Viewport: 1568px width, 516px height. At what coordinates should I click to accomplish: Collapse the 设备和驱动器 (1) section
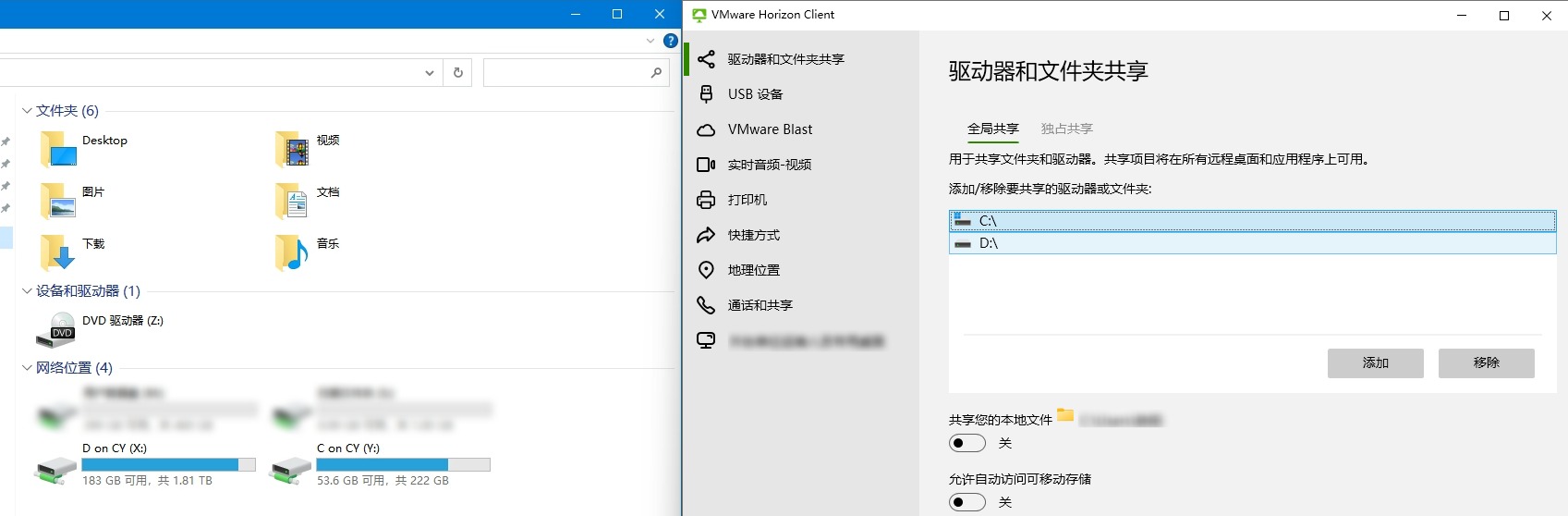(x=27, y=291)
